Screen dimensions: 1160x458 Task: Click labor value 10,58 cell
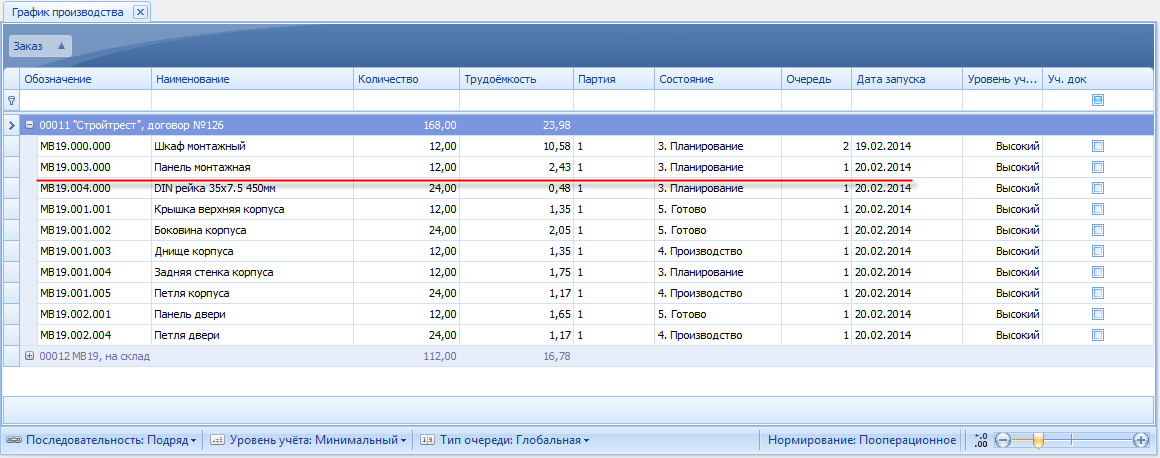pyautogui.click(x=516, y=146)
